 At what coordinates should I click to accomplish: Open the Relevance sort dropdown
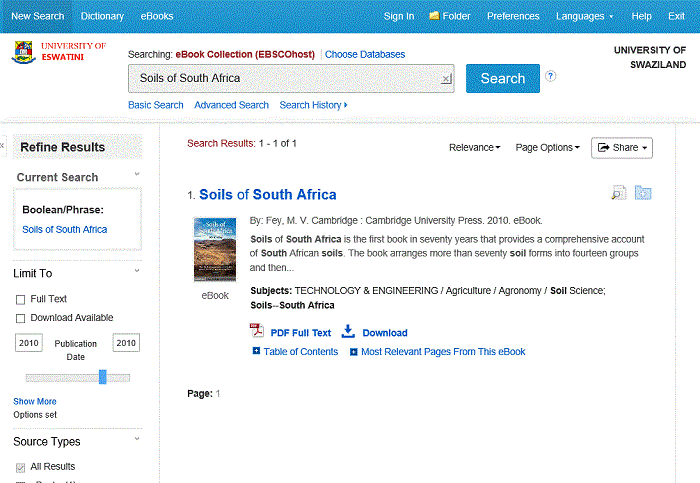coord(475,147)
